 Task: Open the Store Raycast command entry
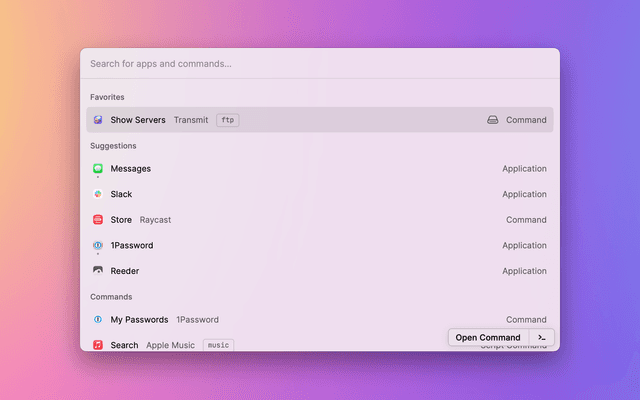tap(319, 220)
